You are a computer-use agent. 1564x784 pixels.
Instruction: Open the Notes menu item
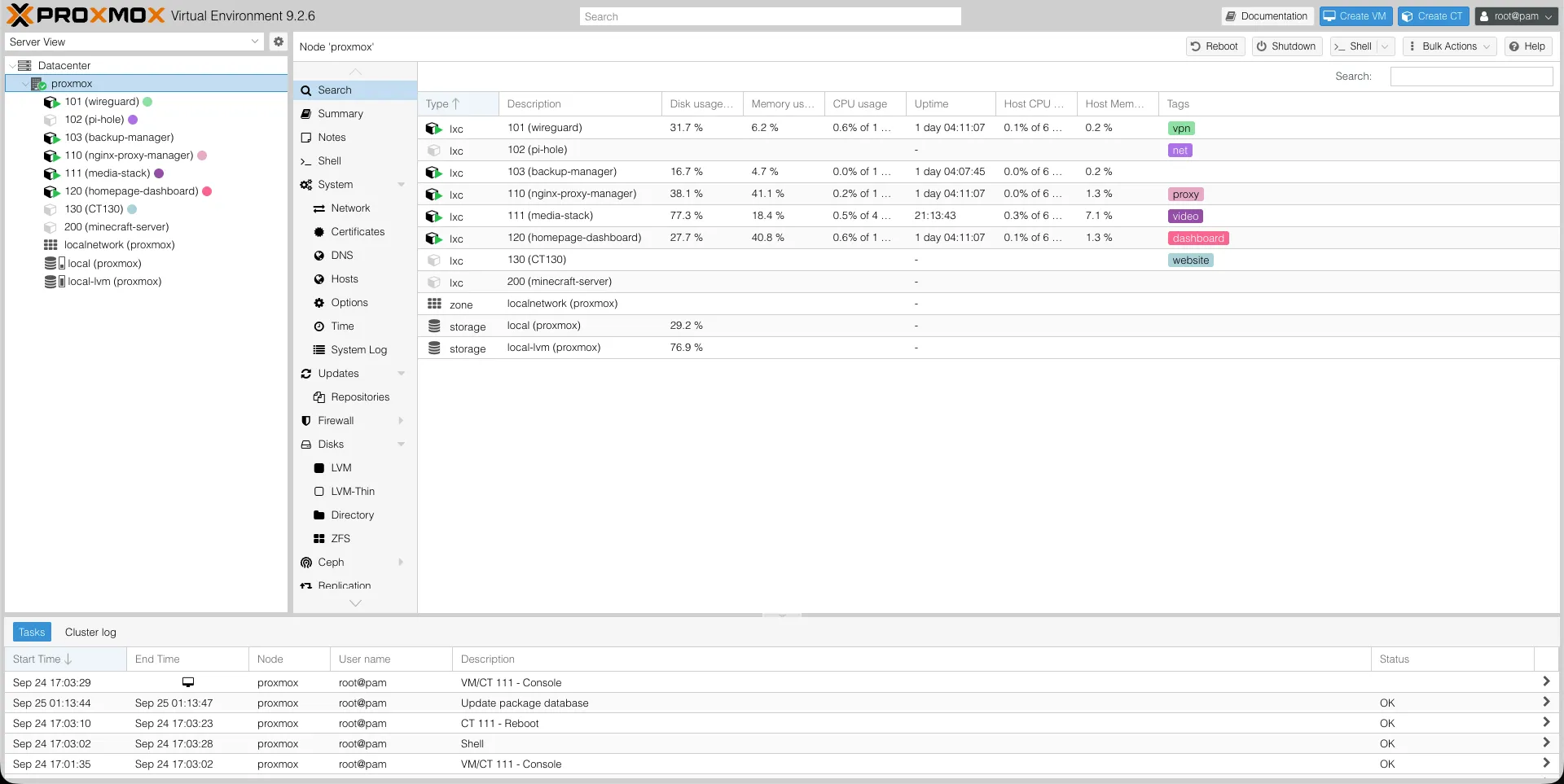click(x=355, y=138)
